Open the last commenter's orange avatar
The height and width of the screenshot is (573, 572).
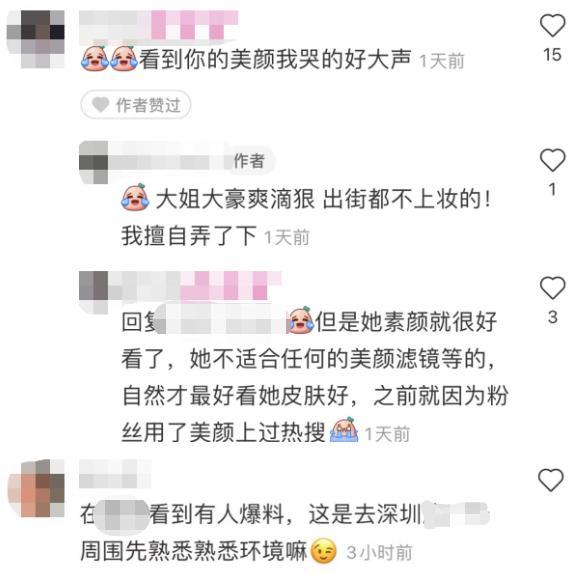(x=36, y=489)
